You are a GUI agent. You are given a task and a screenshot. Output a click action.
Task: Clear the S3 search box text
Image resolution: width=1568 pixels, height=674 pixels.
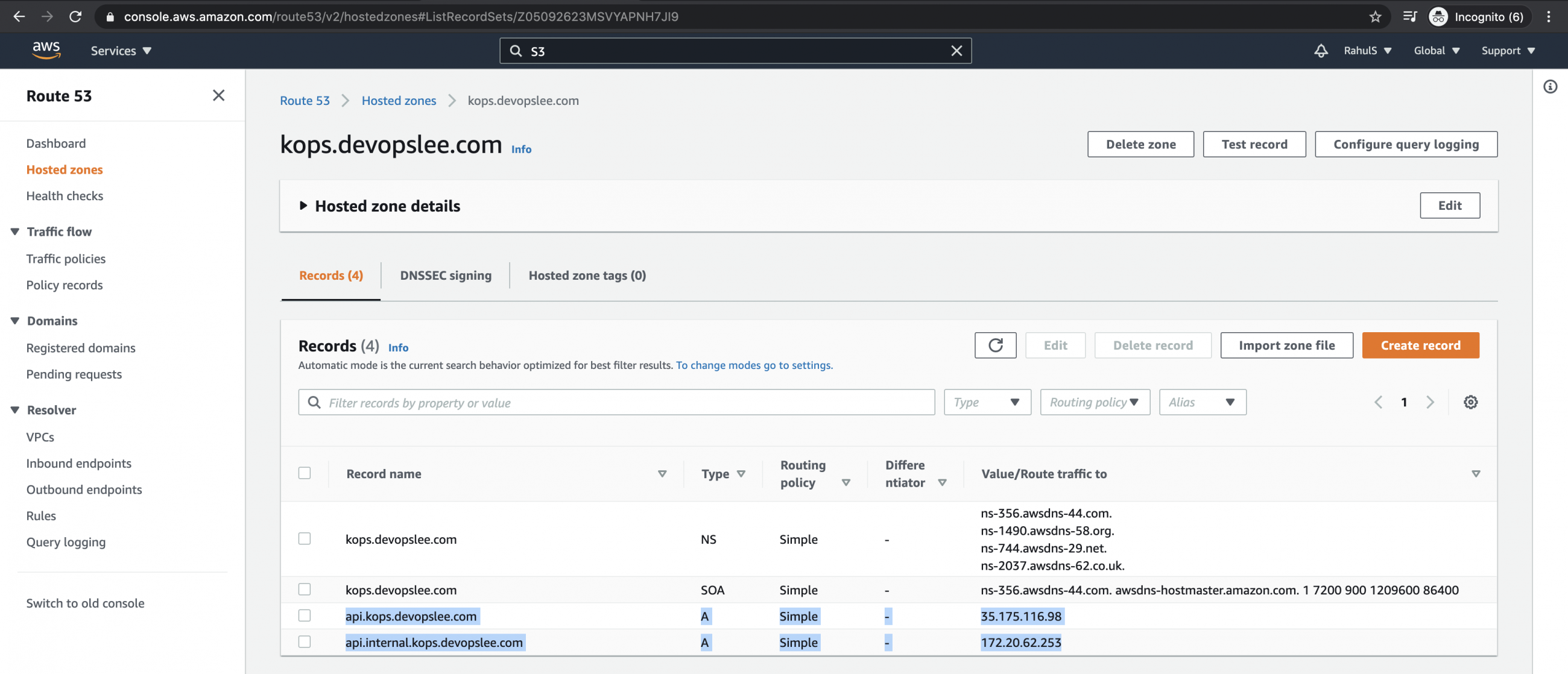(956, 51)
